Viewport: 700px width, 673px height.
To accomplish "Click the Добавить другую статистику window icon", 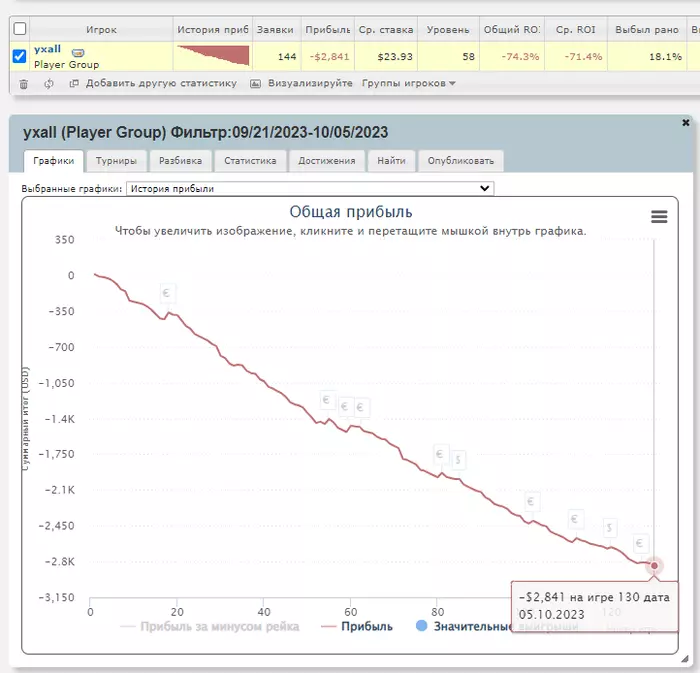I will pyautogui.click(x=74, y=83).
